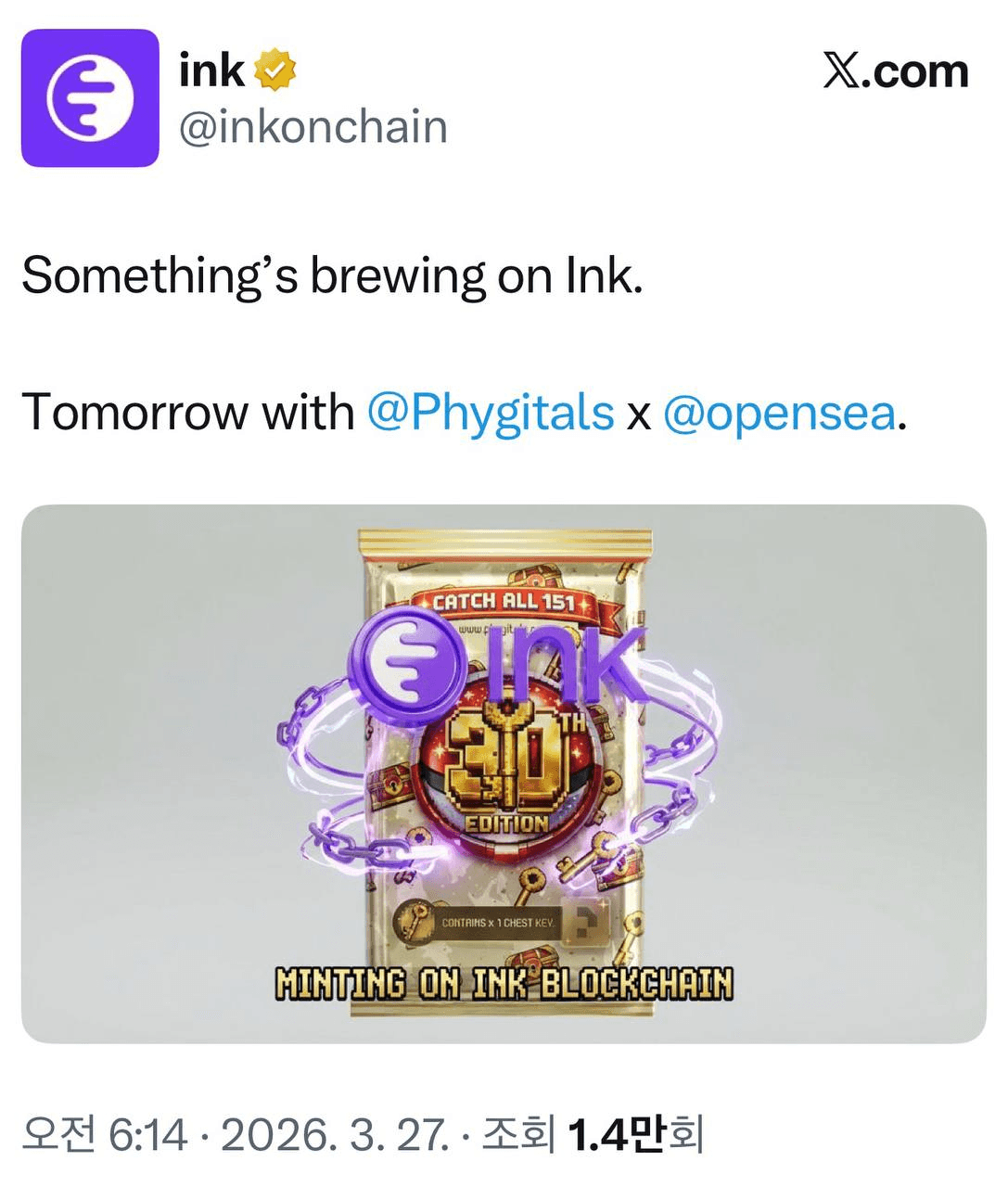This screenshot has width=1008, height=1187.
Task: Click the ink display name
Action: (211, 71)
